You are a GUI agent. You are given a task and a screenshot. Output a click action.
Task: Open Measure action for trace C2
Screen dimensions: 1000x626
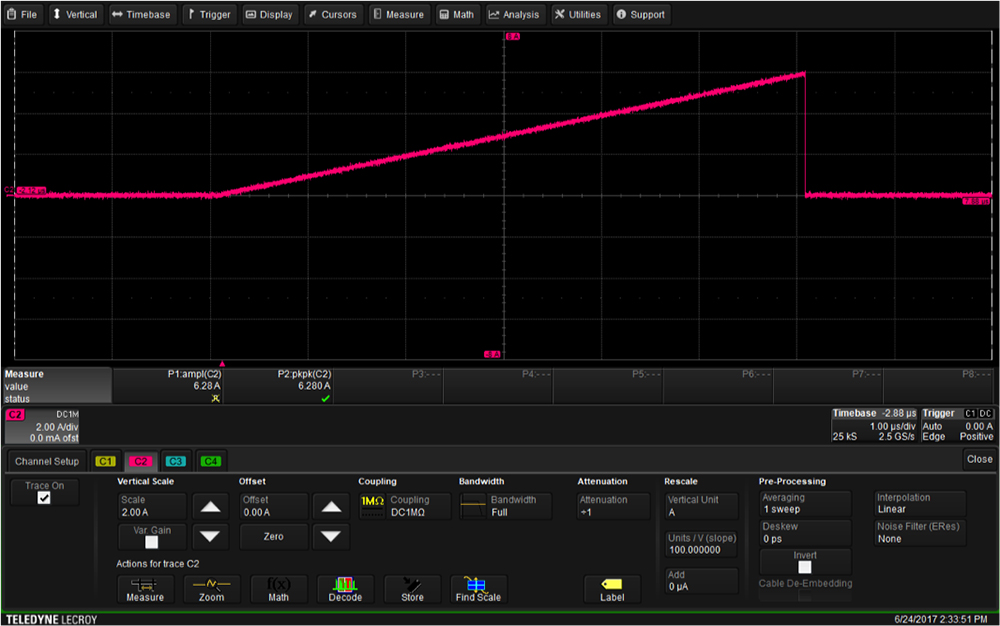point(146,589)
